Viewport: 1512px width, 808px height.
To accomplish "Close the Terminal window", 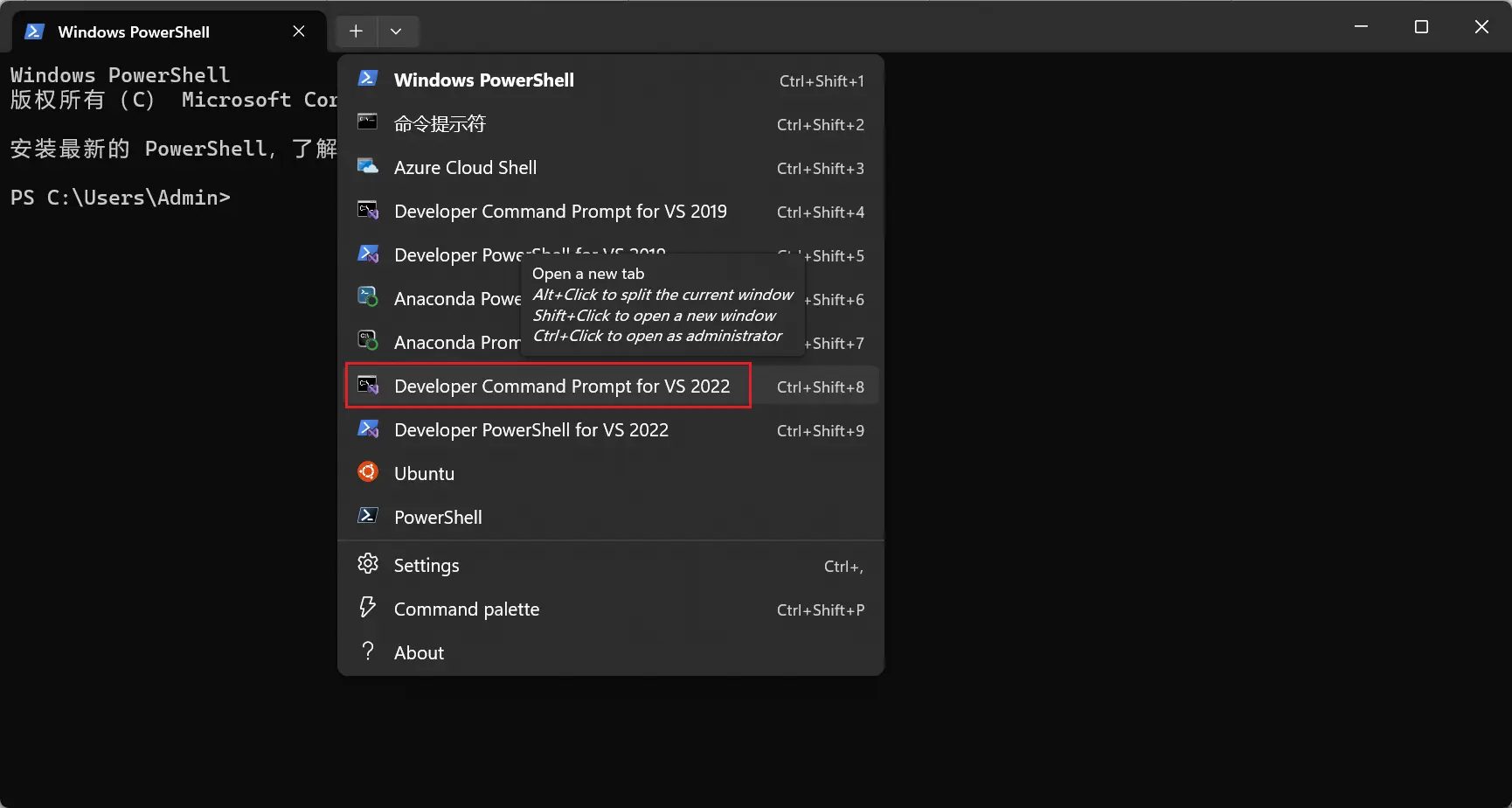I will click(x=1481, y=27).
